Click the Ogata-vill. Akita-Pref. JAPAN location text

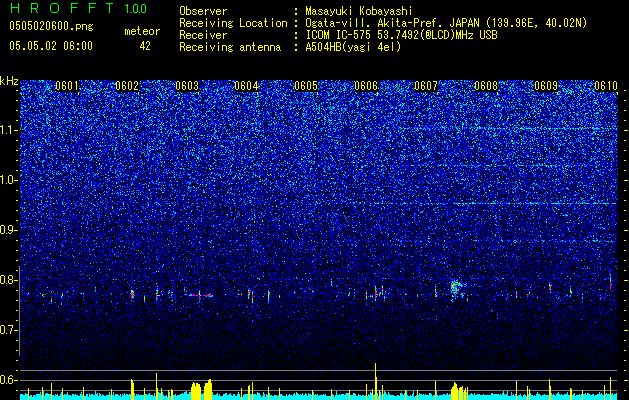pyautogui.click(x=392, y=23)
